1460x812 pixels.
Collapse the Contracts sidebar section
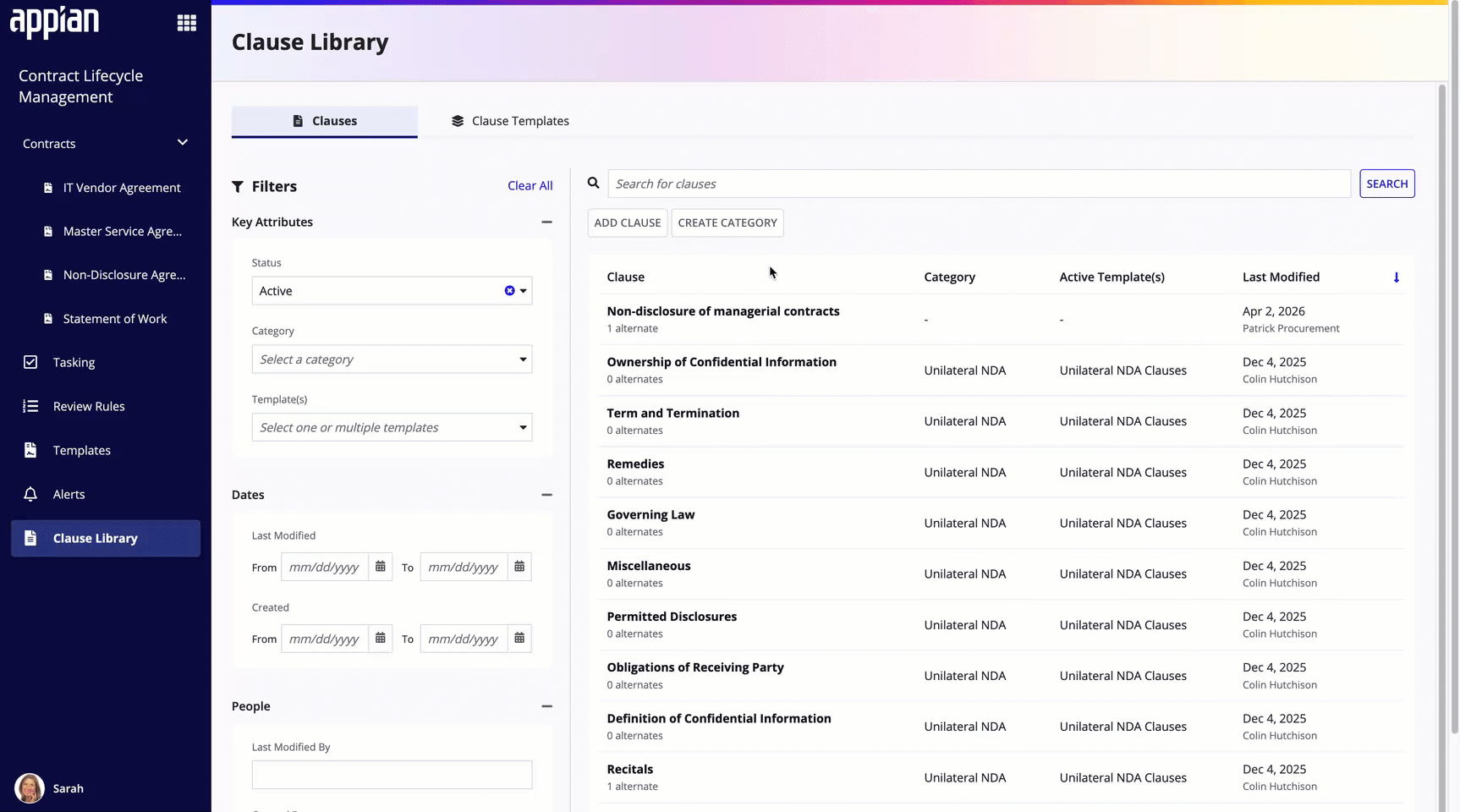[183, 143]
